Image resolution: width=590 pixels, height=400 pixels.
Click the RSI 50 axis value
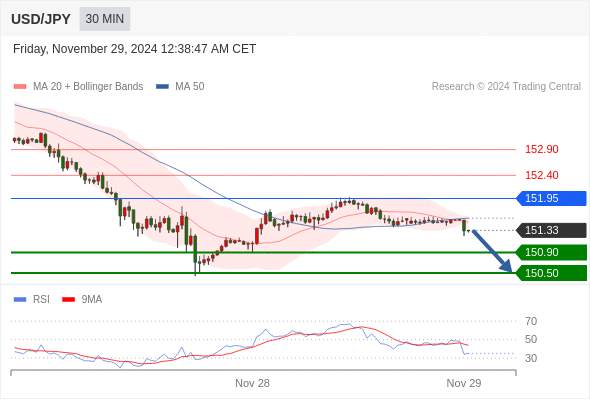(531, 339)
